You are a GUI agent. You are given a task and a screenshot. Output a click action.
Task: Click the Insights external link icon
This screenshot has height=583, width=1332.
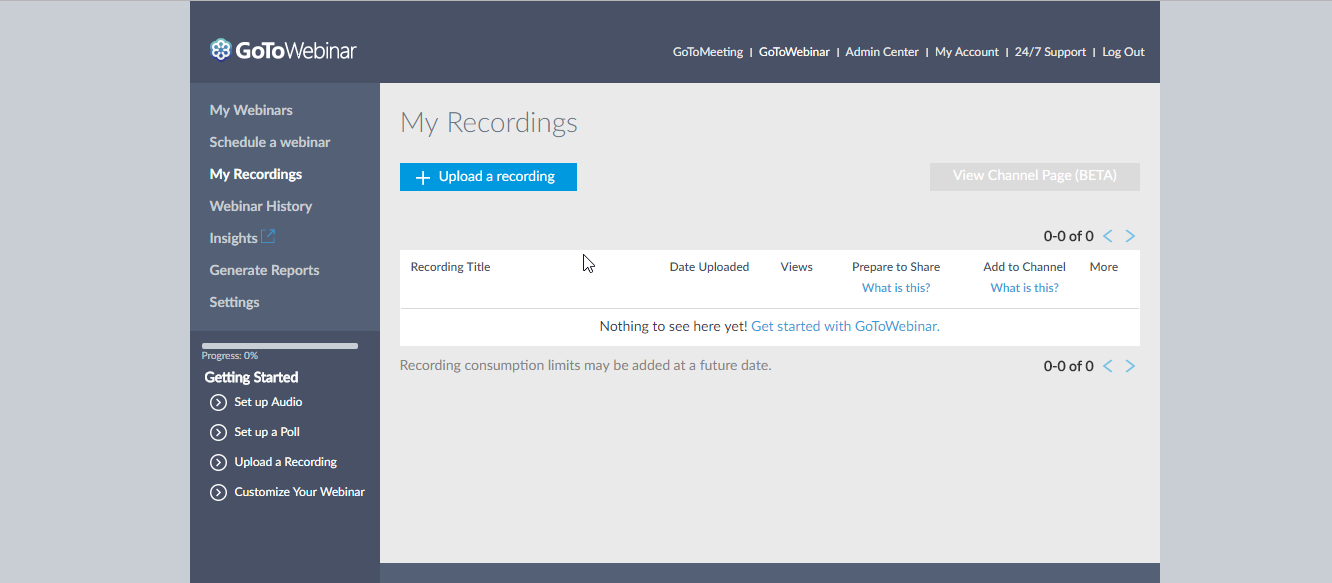(268, 237)
